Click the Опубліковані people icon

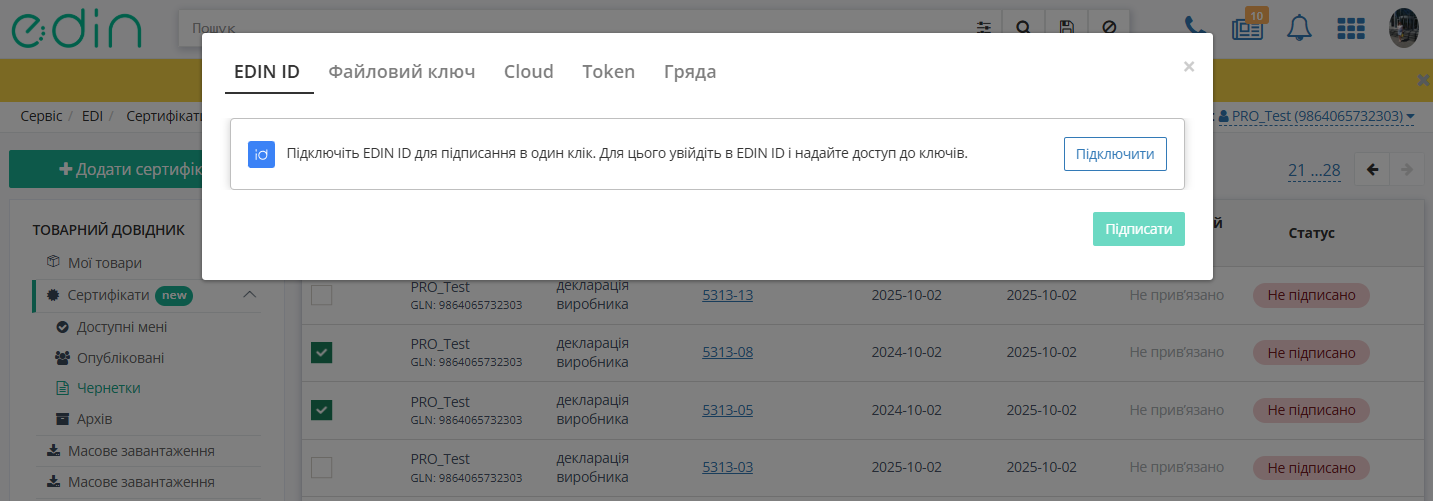click(x=62, y=358)
